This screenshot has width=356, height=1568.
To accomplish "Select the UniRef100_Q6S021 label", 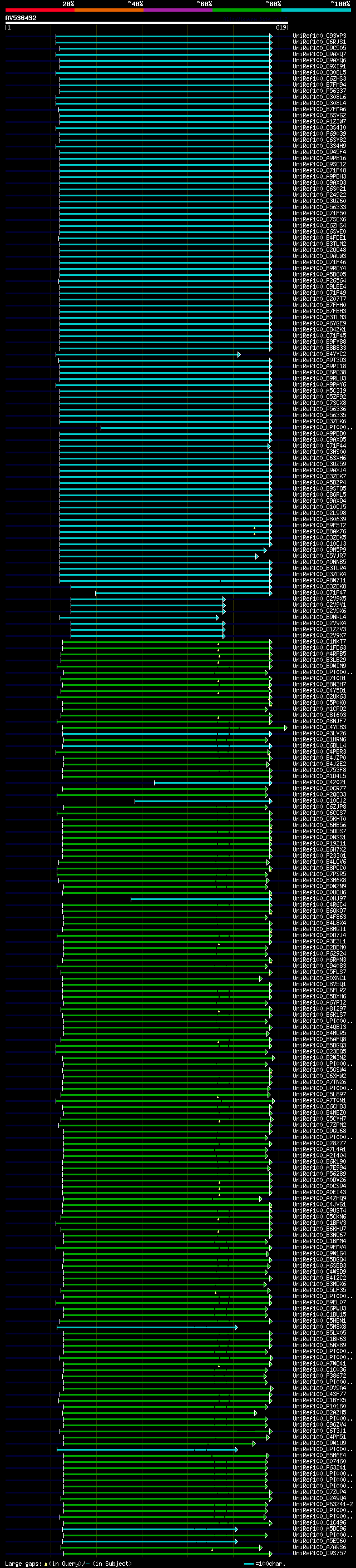I will (319, 189).
